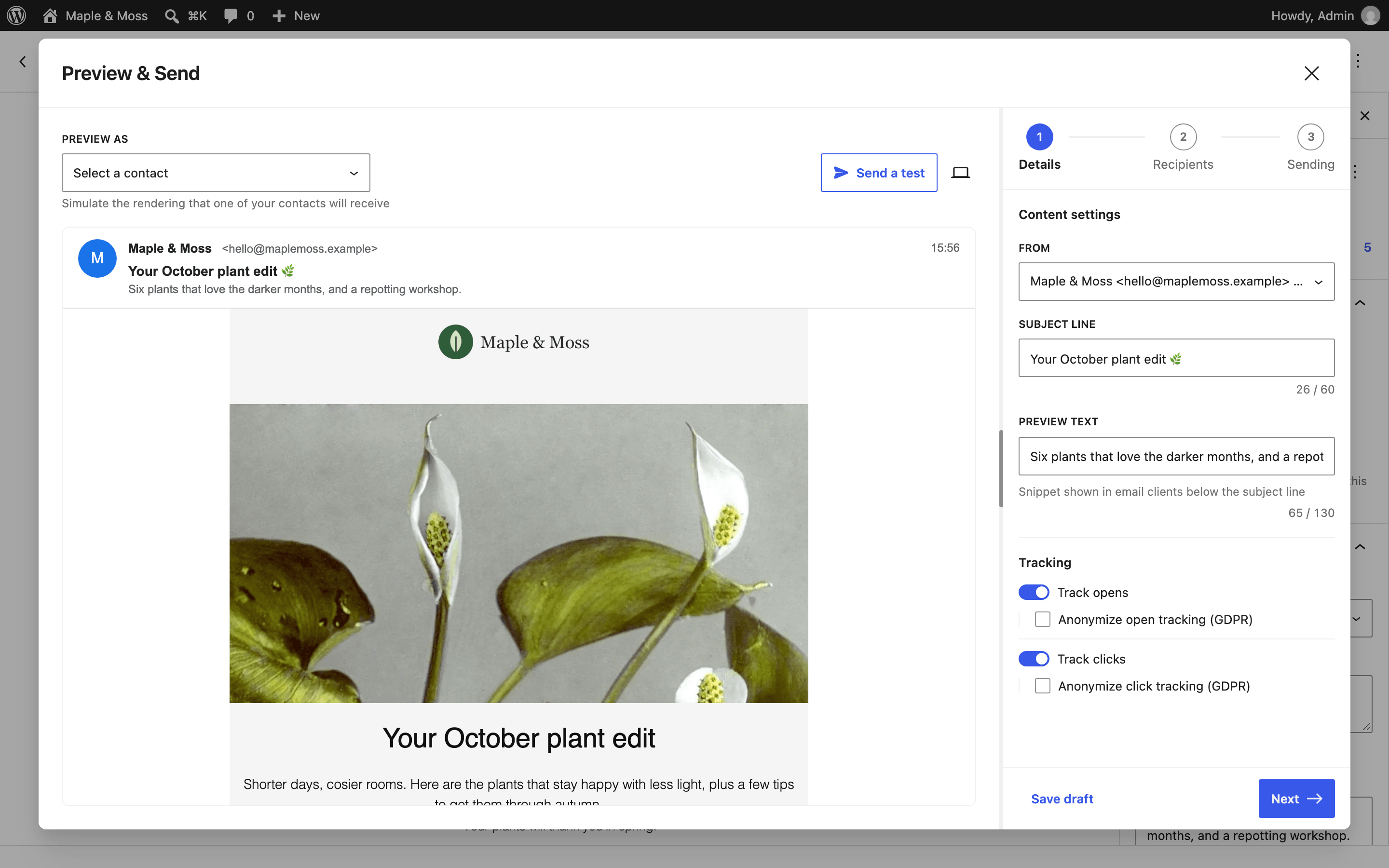Close the Preview & Send dialog
This screenshot has height=868, width=1389.
click(1311, 73)
